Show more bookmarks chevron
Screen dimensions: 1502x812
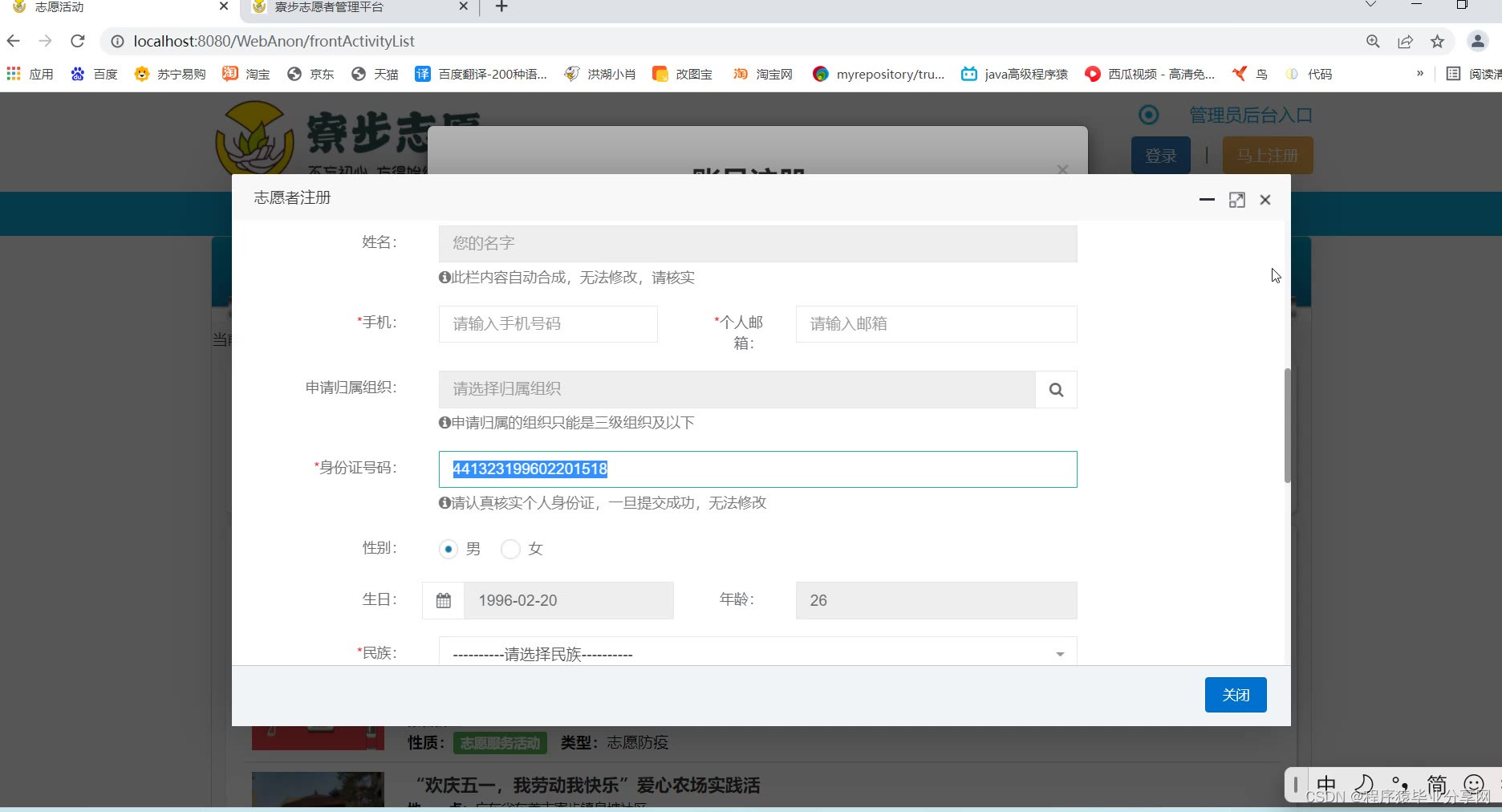[x=1420, y=74]
